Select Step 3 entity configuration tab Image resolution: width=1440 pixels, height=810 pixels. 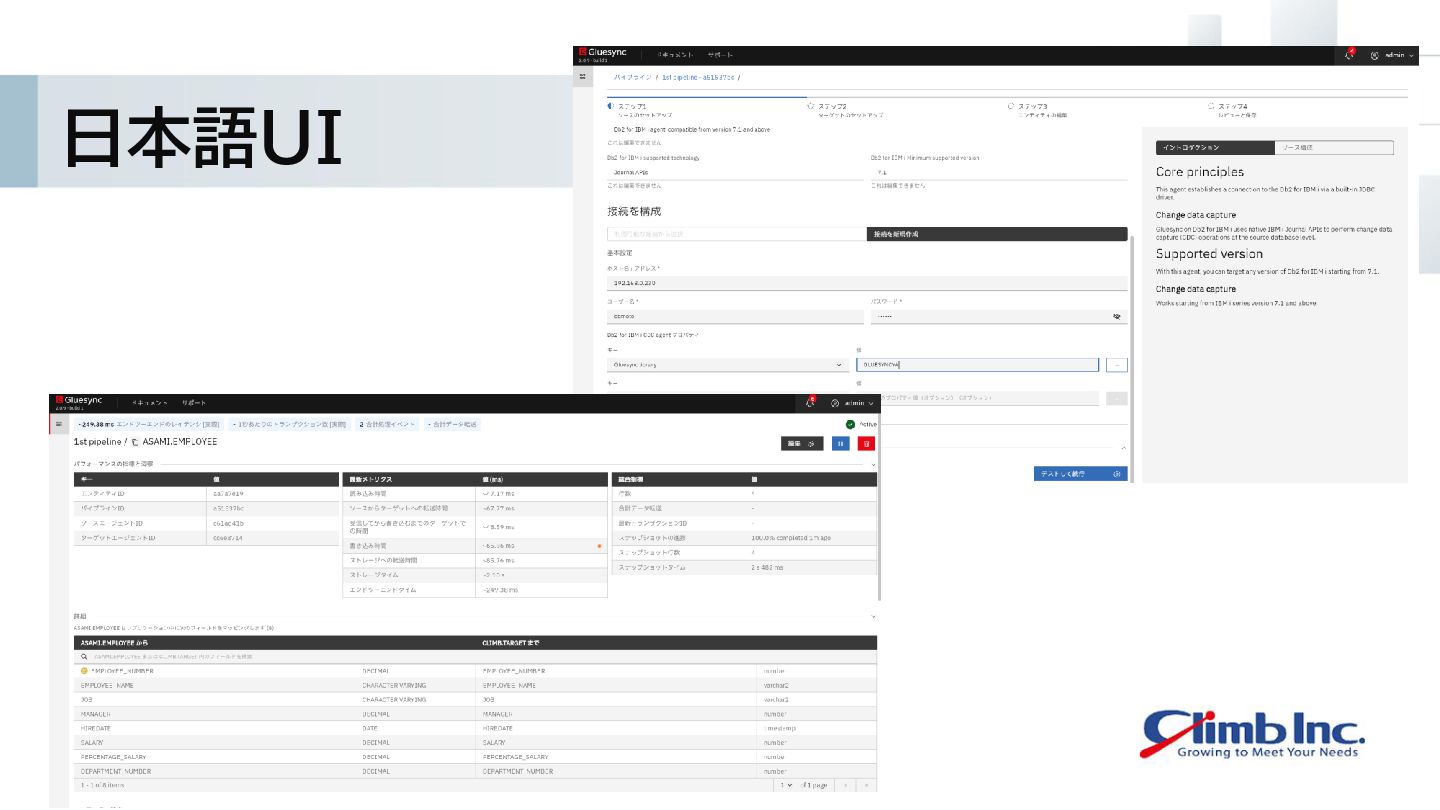tap(1039, 110)
